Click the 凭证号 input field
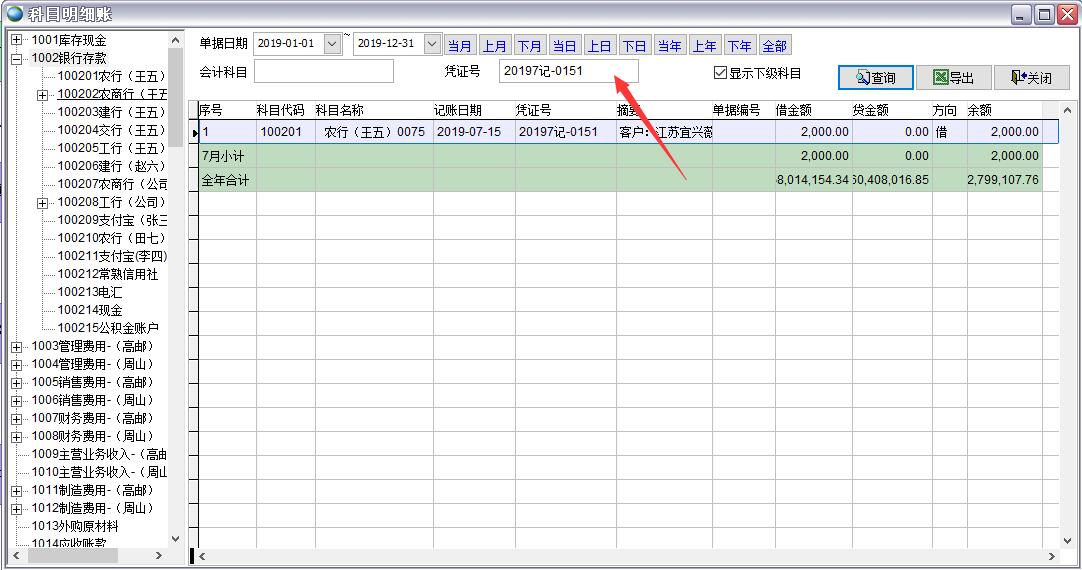 pyautogui.click(x=568, y=71)
